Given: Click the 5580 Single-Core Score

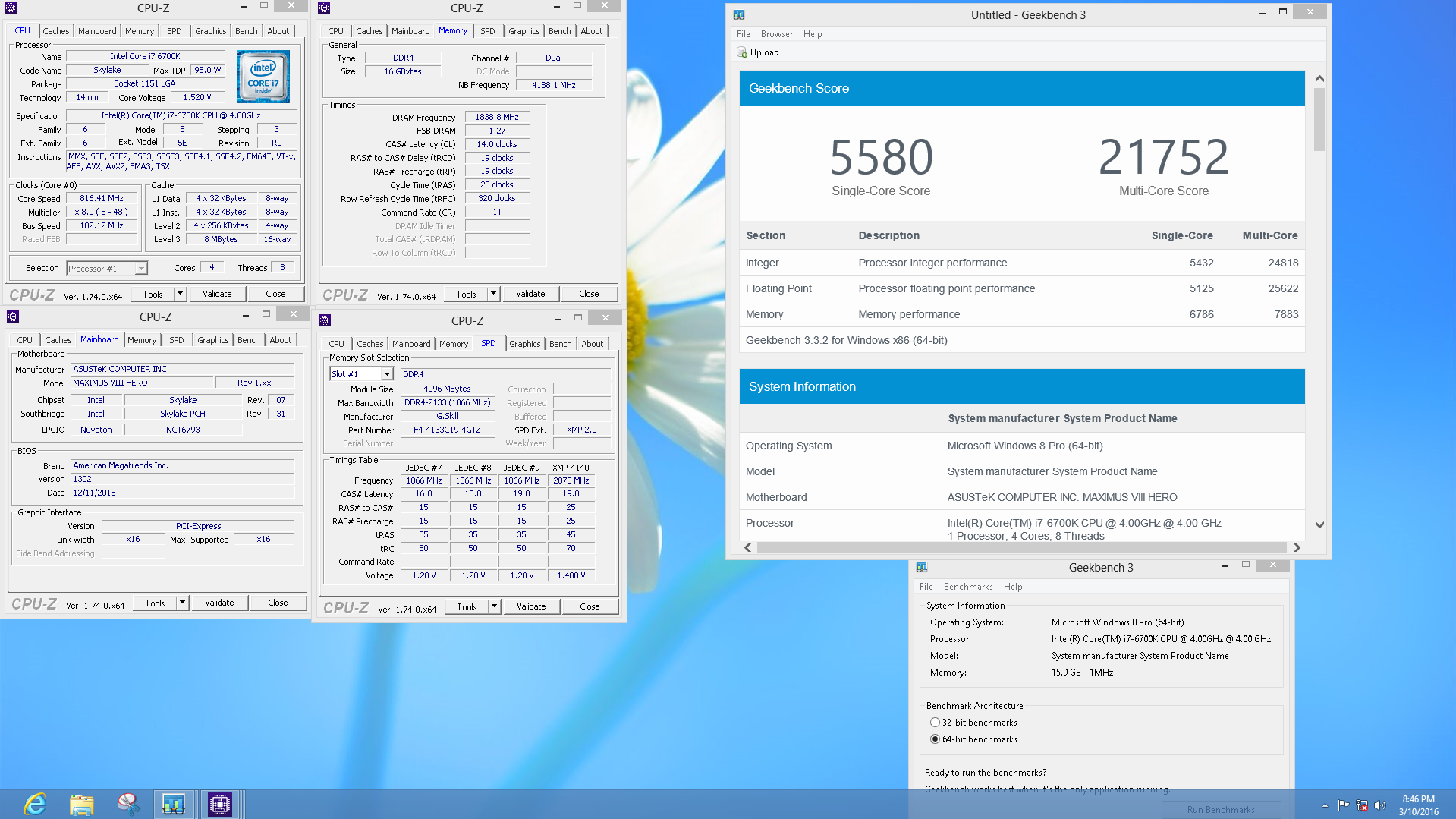Looking at the screenshot, I should coord(881,157).
